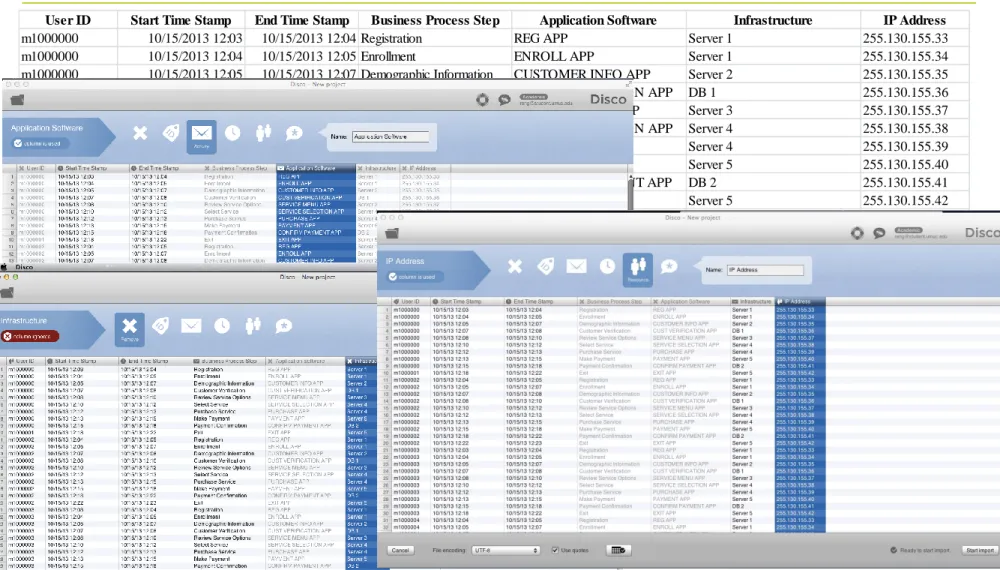Click Remove column icon in IP Address window
Image resolution: width=1000 pixels, height=570 pixels.
(x=514, y=266)
